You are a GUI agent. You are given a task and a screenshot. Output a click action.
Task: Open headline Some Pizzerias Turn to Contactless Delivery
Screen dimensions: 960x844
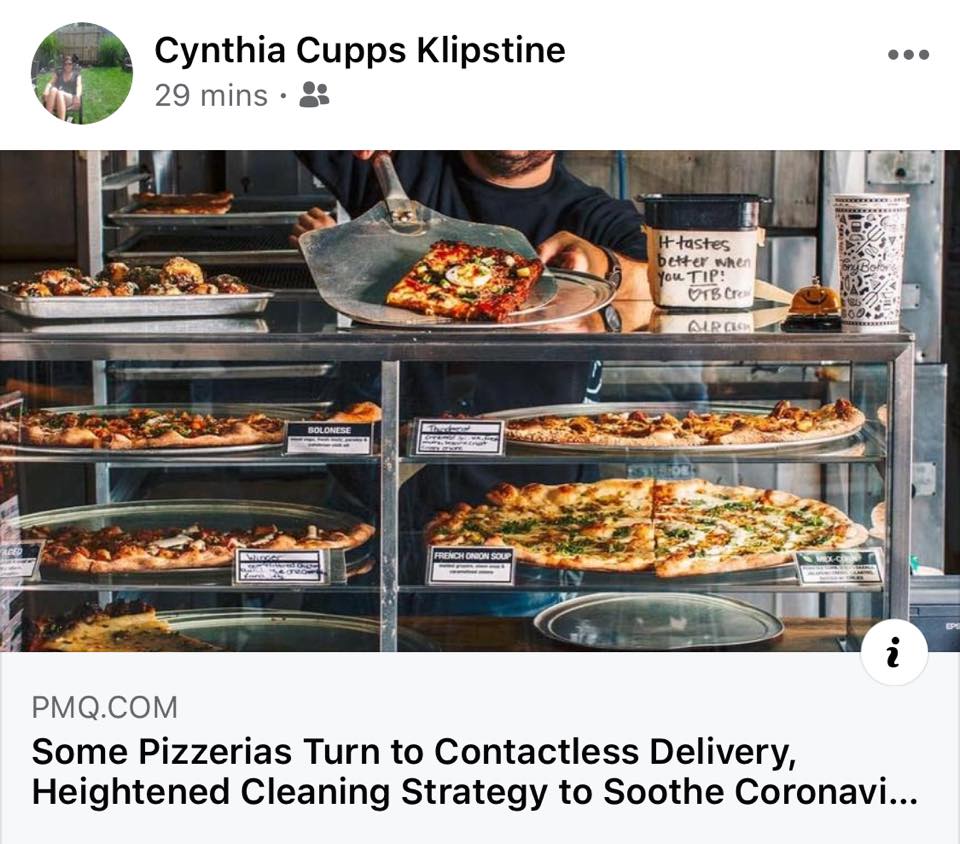[414, 751]
